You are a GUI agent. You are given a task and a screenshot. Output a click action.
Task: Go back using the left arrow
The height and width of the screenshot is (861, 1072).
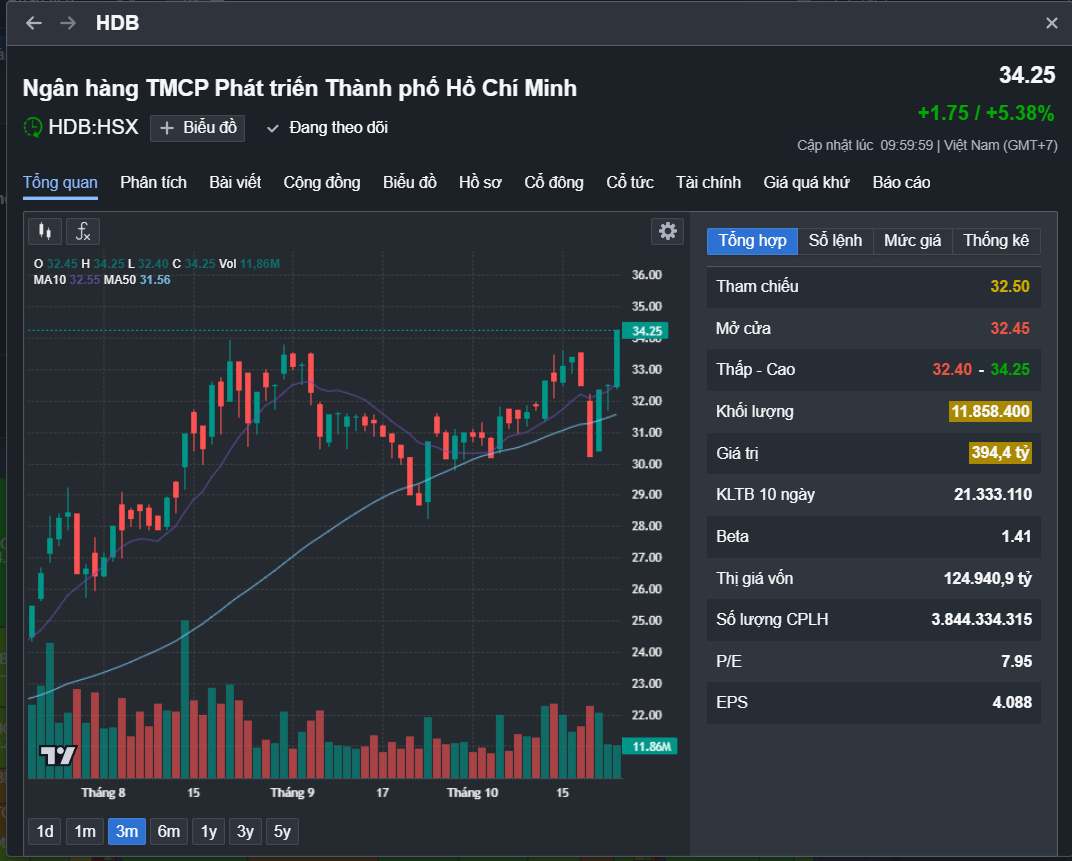[34, 23]
